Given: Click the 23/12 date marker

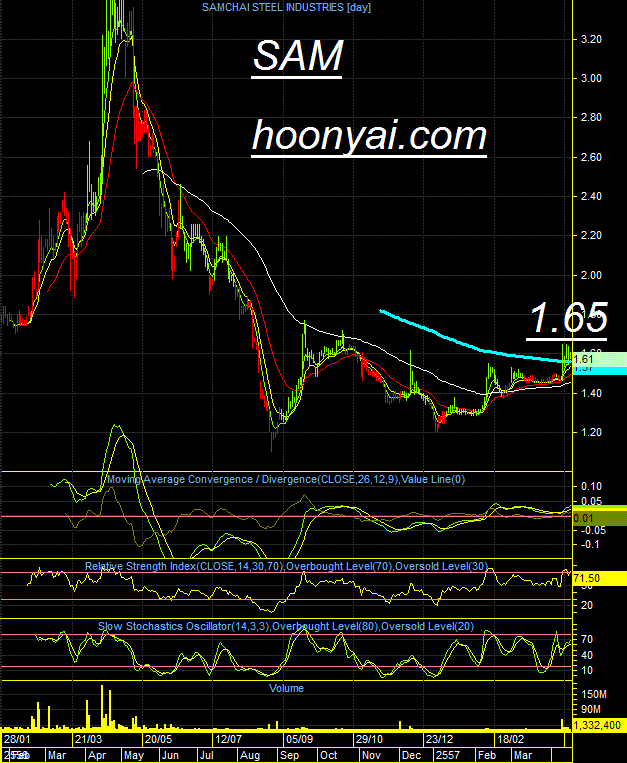Looking at the screenshot, I should 439,740.
